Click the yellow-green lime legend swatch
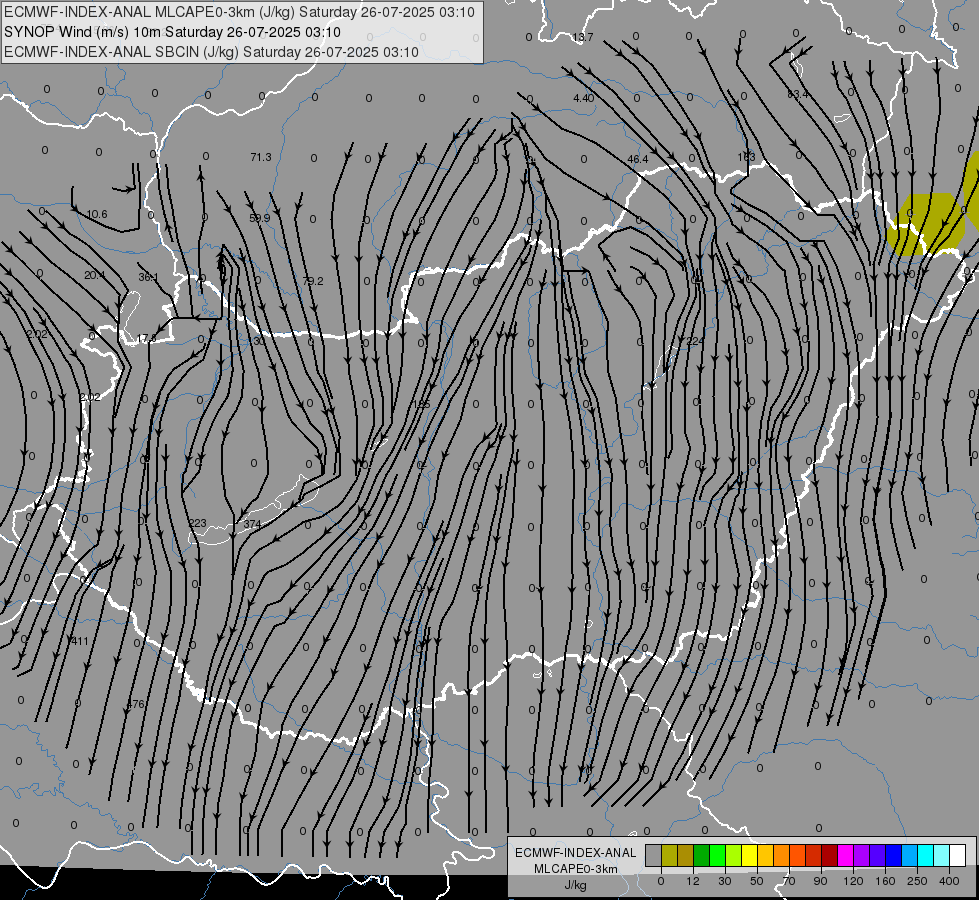The width and height of the screenshot is (979, 900). coord(734,855)
